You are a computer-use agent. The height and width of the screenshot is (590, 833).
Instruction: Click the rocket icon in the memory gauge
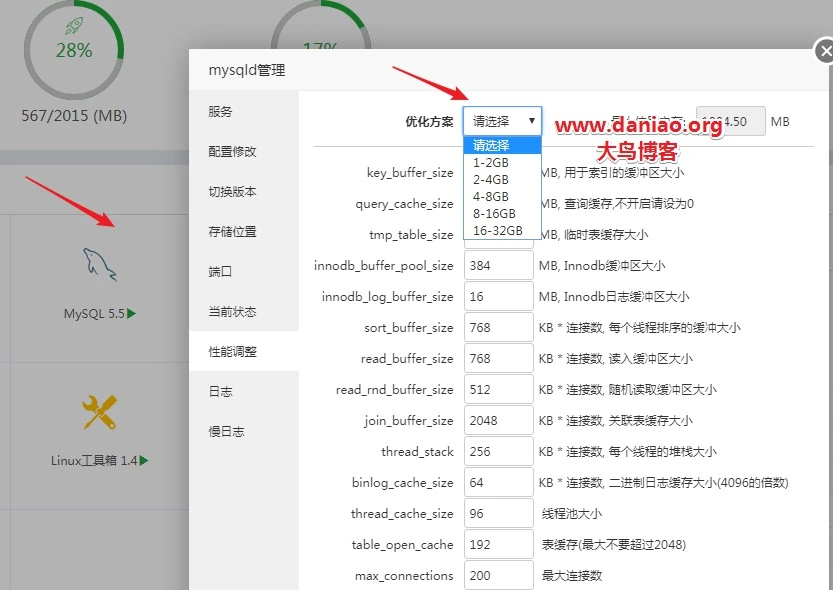click(x=74, y=27)
